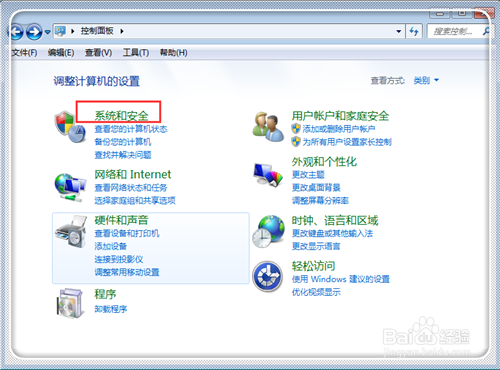Click the Control Panel icon in address bar
Image resolution: width=500 pixels, height=370 pixels.
click(60, 31)
